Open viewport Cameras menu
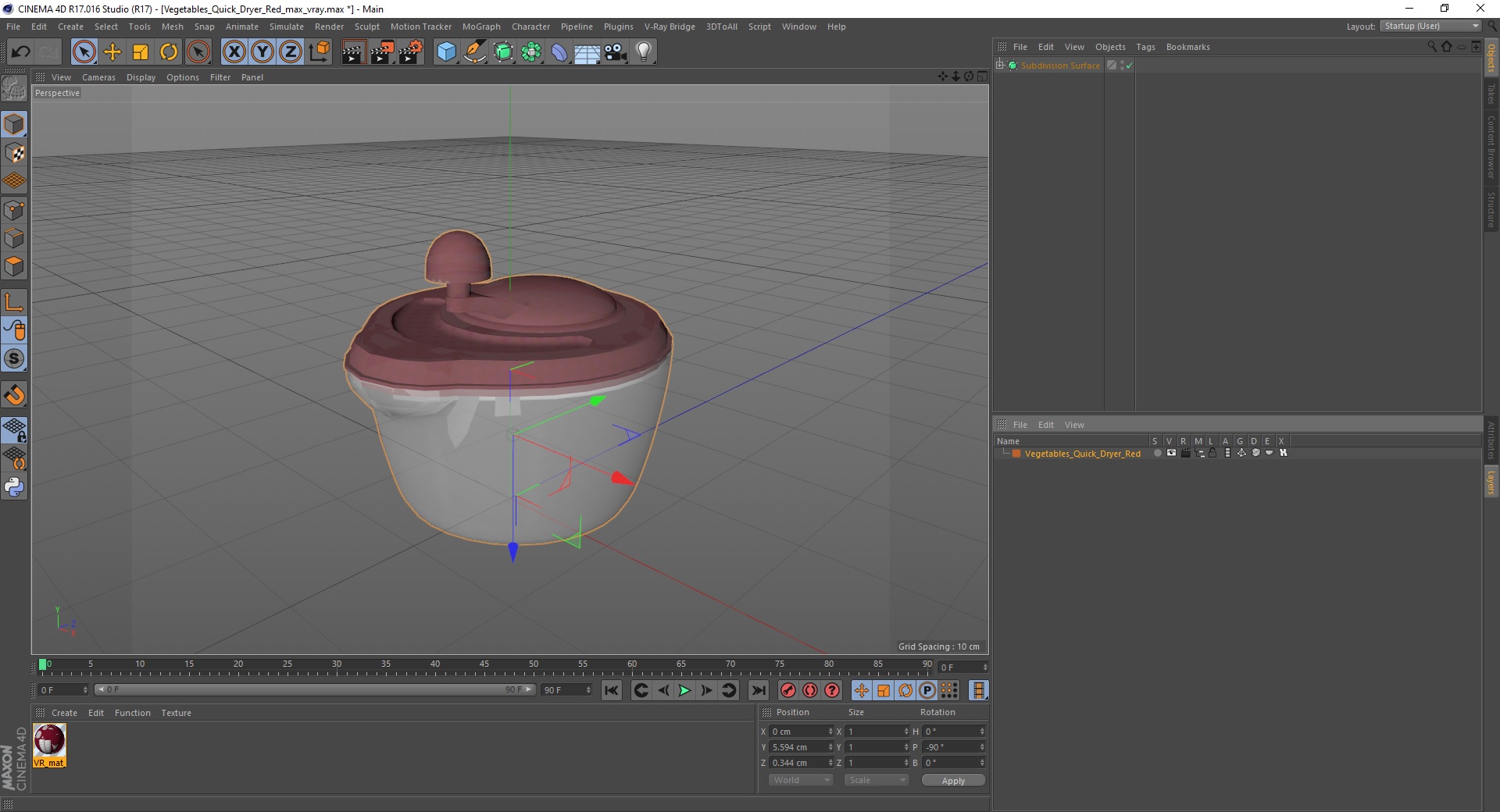Screen dimensions: 1500x812 [98, 77]
